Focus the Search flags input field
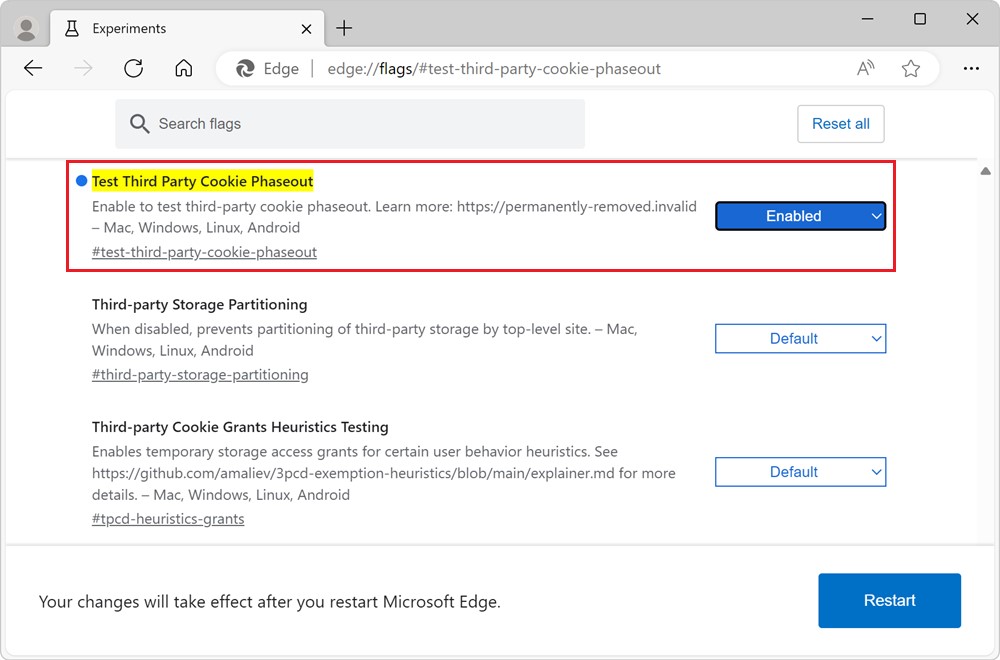The image size is (1000, 660). tap(350, 124)
